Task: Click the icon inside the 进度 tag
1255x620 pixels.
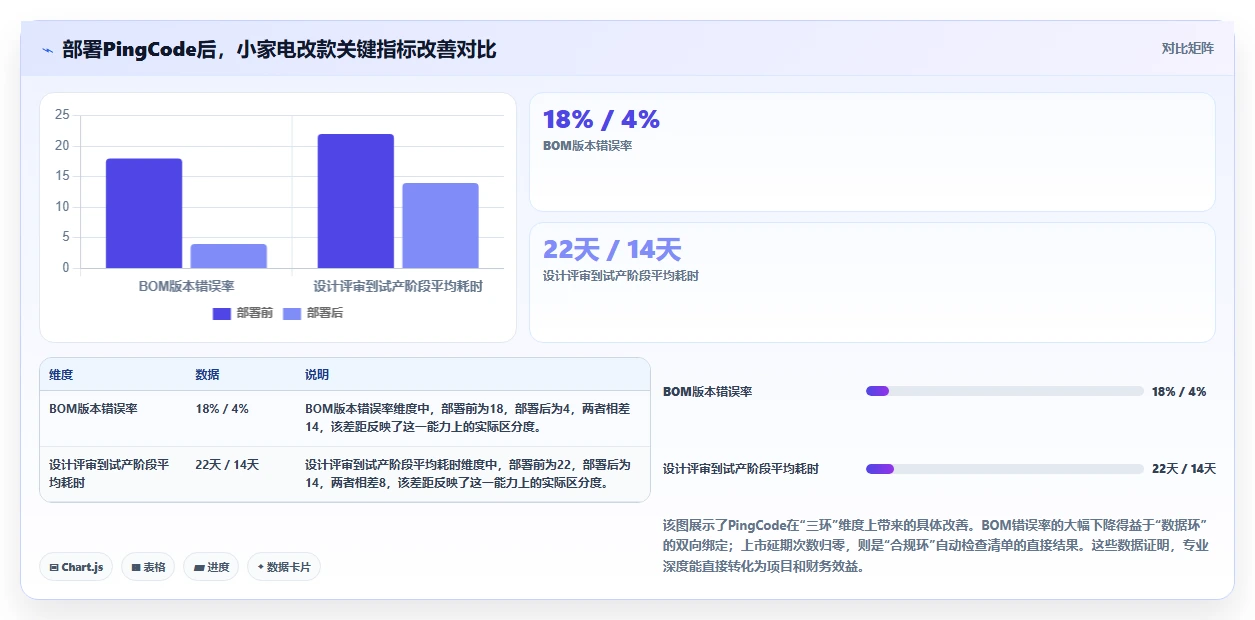Action: pyautogui.click(x=199, y=567)
